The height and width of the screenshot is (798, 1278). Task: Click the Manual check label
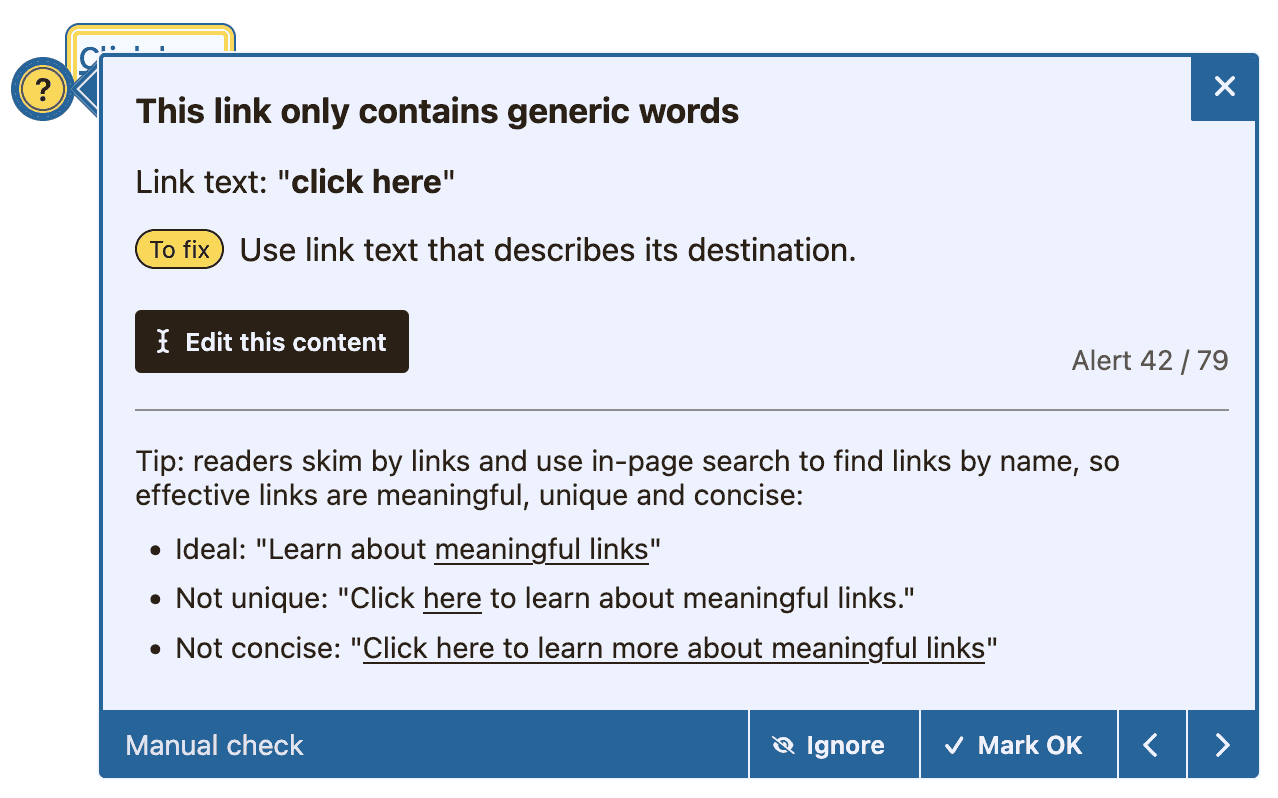[213, 744]
